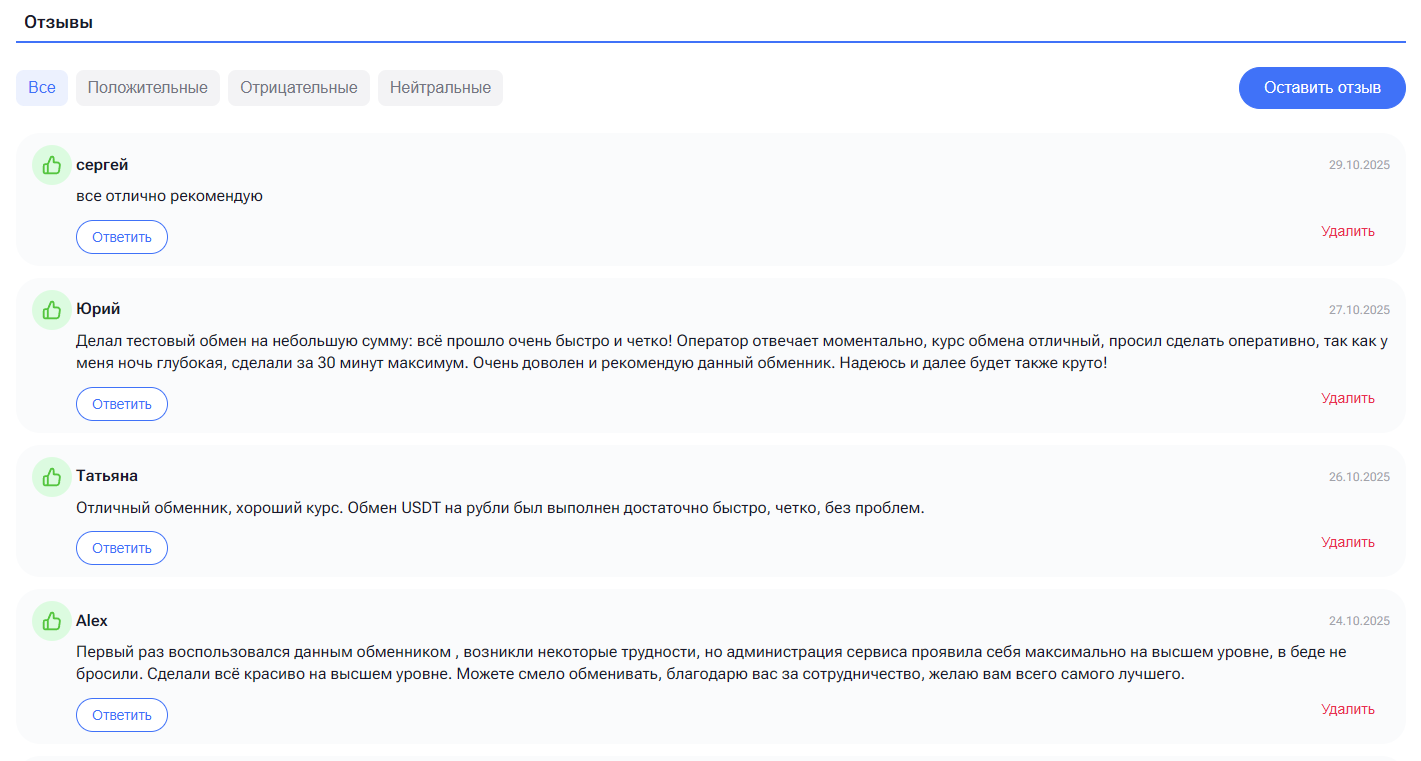1421x761 pixels.
Task: Click reviewer name Татьяна
Action: point(107,476)
